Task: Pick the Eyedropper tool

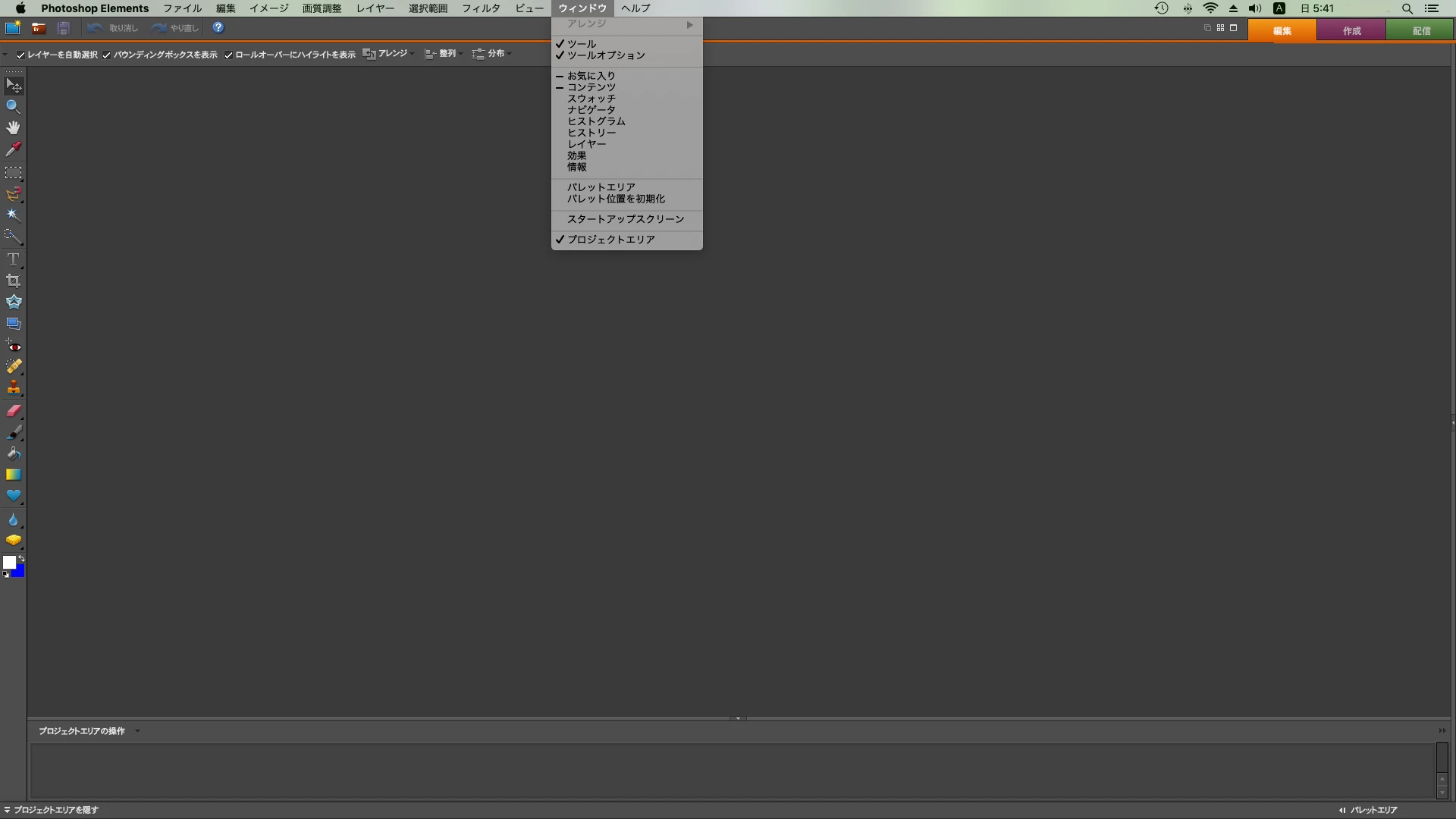Action: click(13, 149)
